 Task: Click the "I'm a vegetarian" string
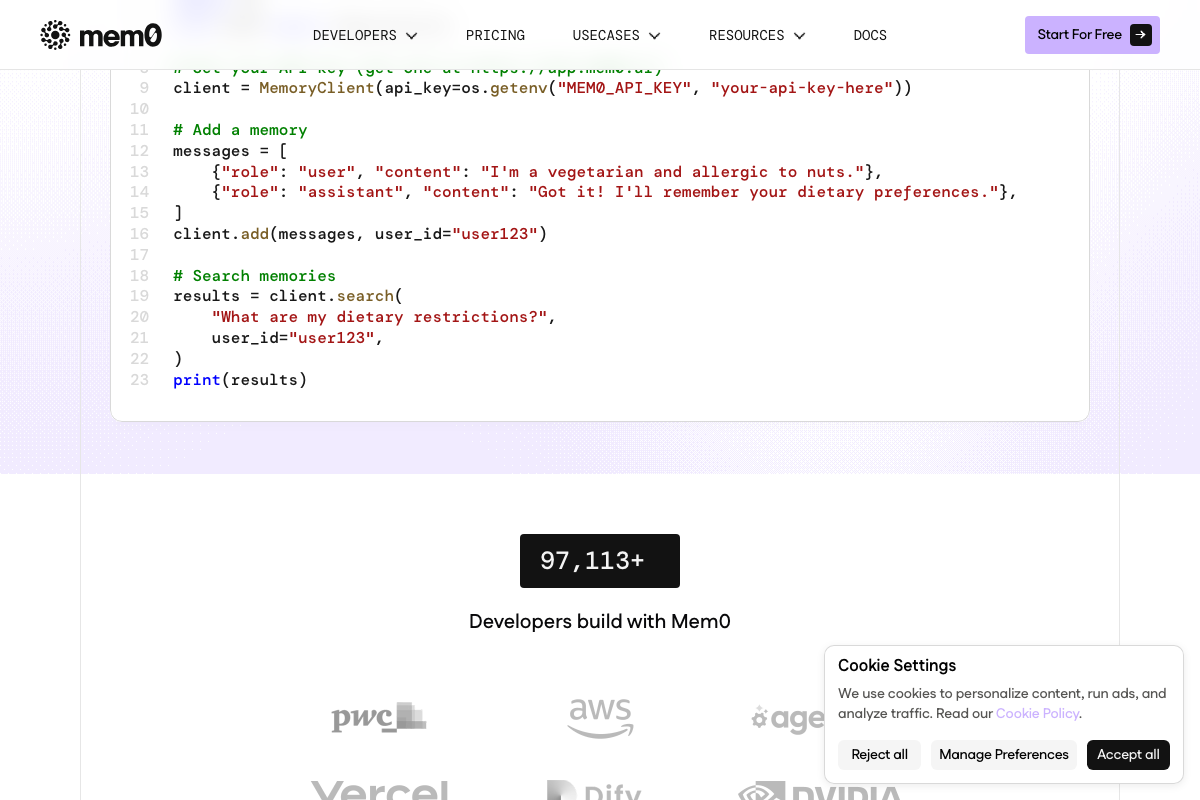[672, 172]
